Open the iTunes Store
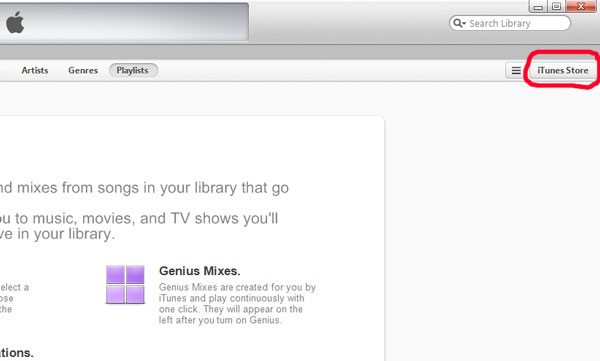 [562, 70]
